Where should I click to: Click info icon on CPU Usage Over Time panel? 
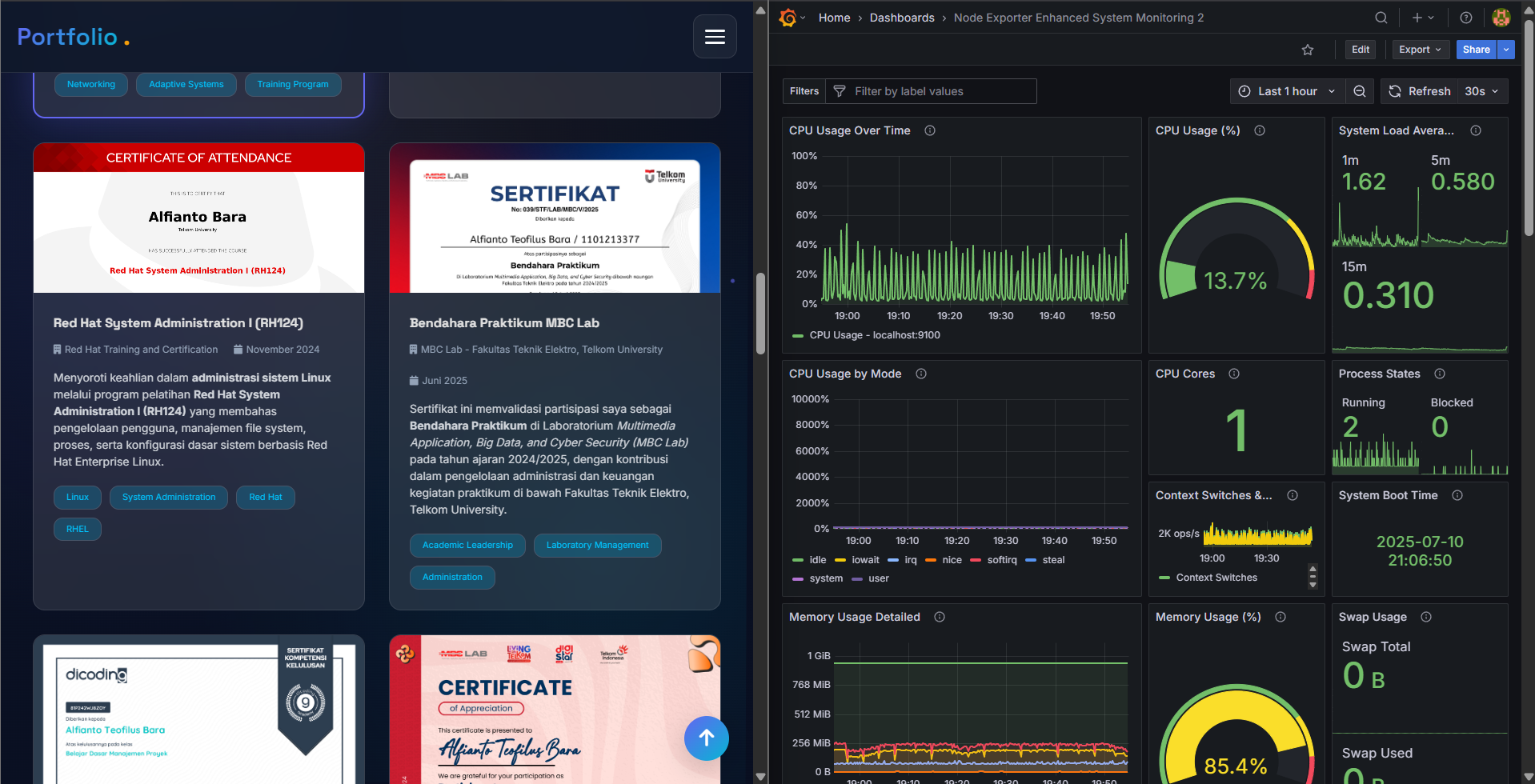pos(930,130)
